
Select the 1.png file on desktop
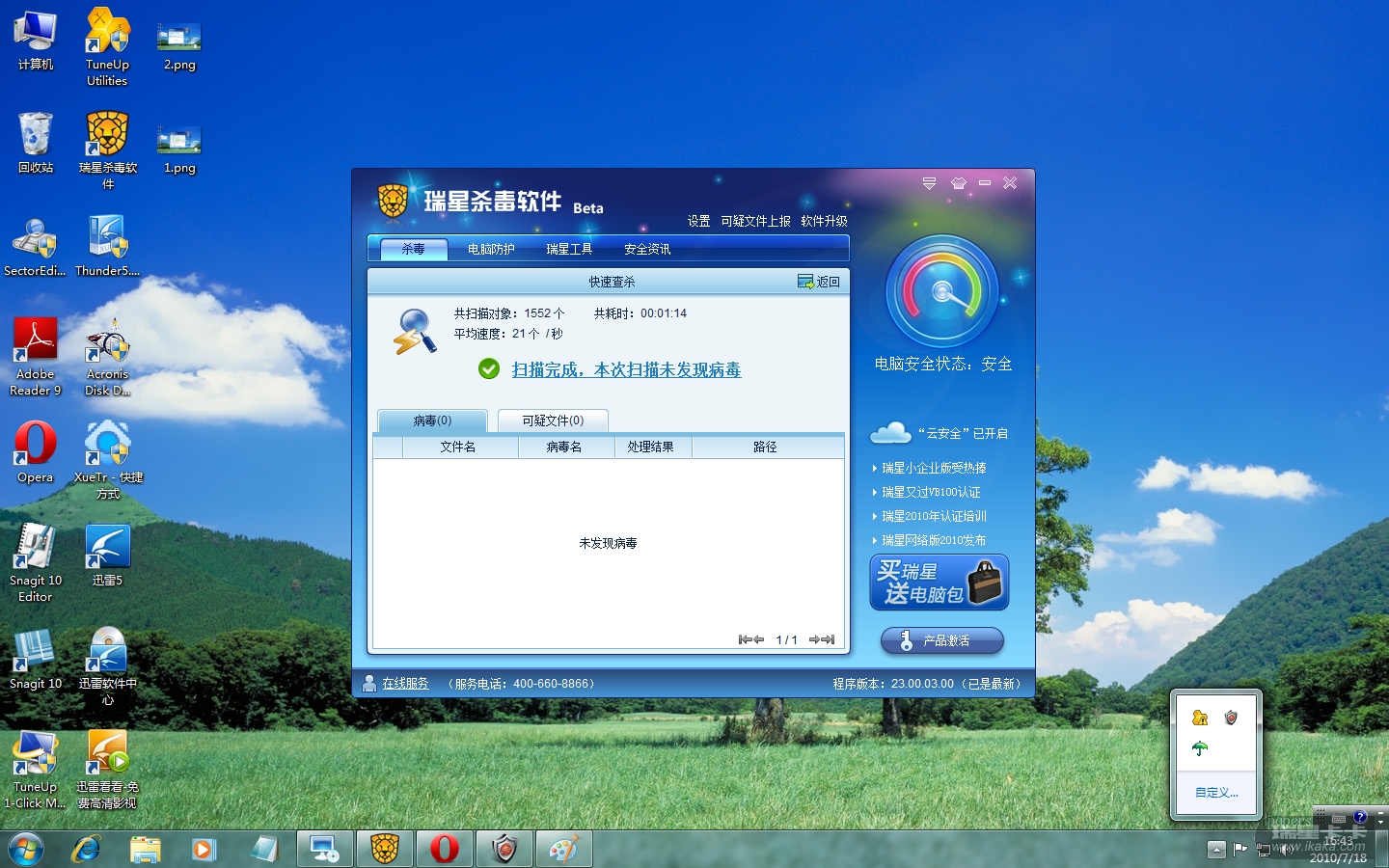point(179,149)
